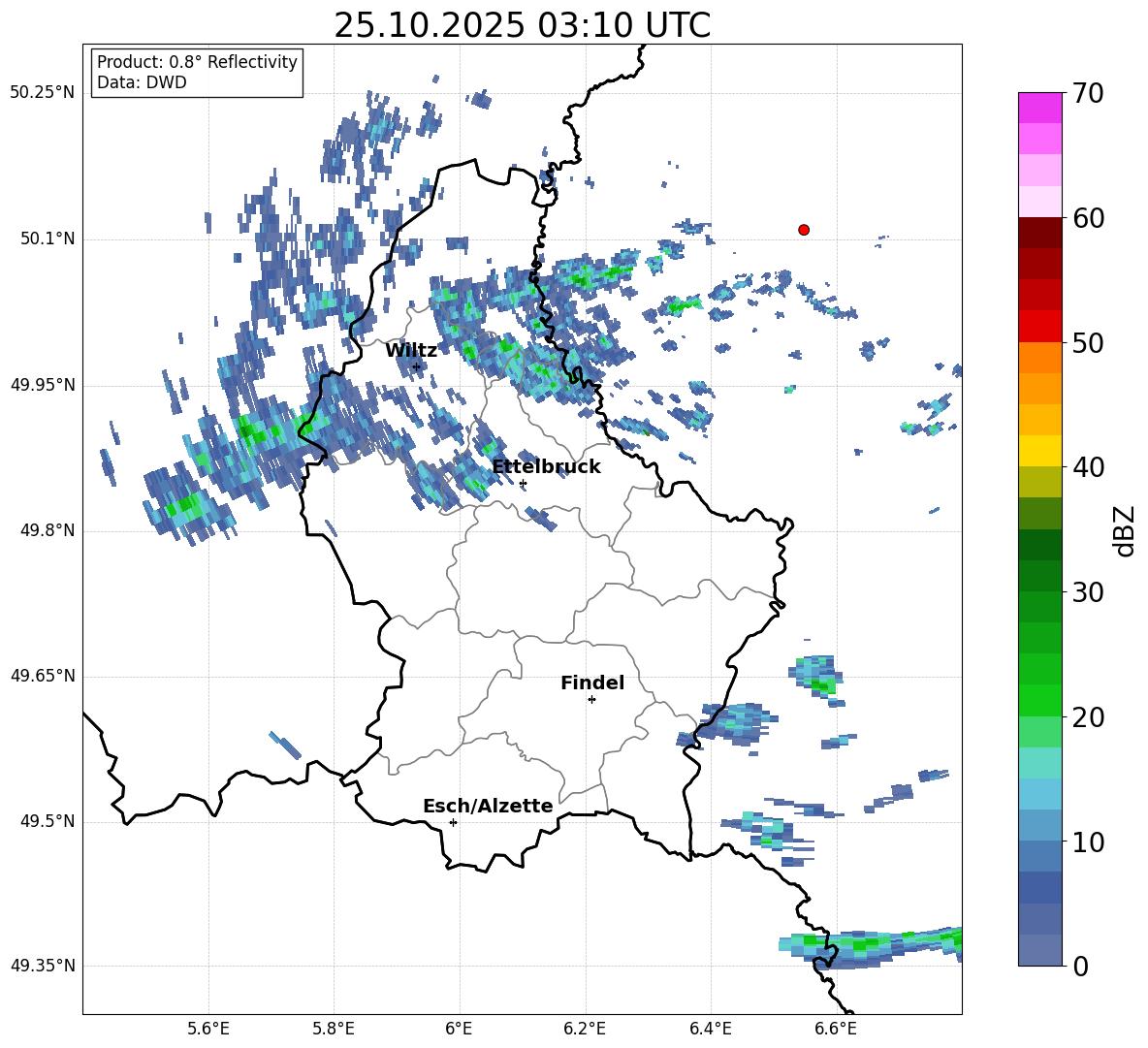Click the 6.4°E longitude label
The height and width of the screenshot is (1048, 1148).
tap(710, 1029)
